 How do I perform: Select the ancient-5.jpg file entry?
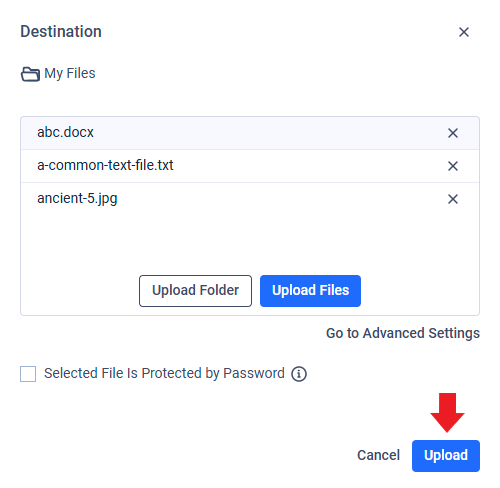[250, 199]
